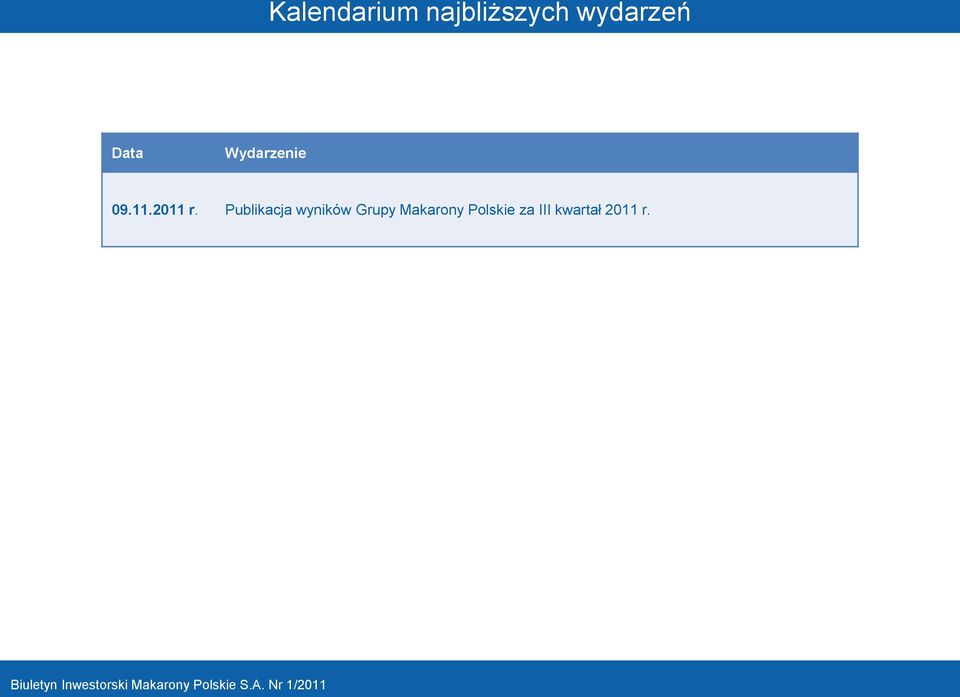Select the 'Wydarzenie' column header
960x697 pixels.
(x=265, y=153)
